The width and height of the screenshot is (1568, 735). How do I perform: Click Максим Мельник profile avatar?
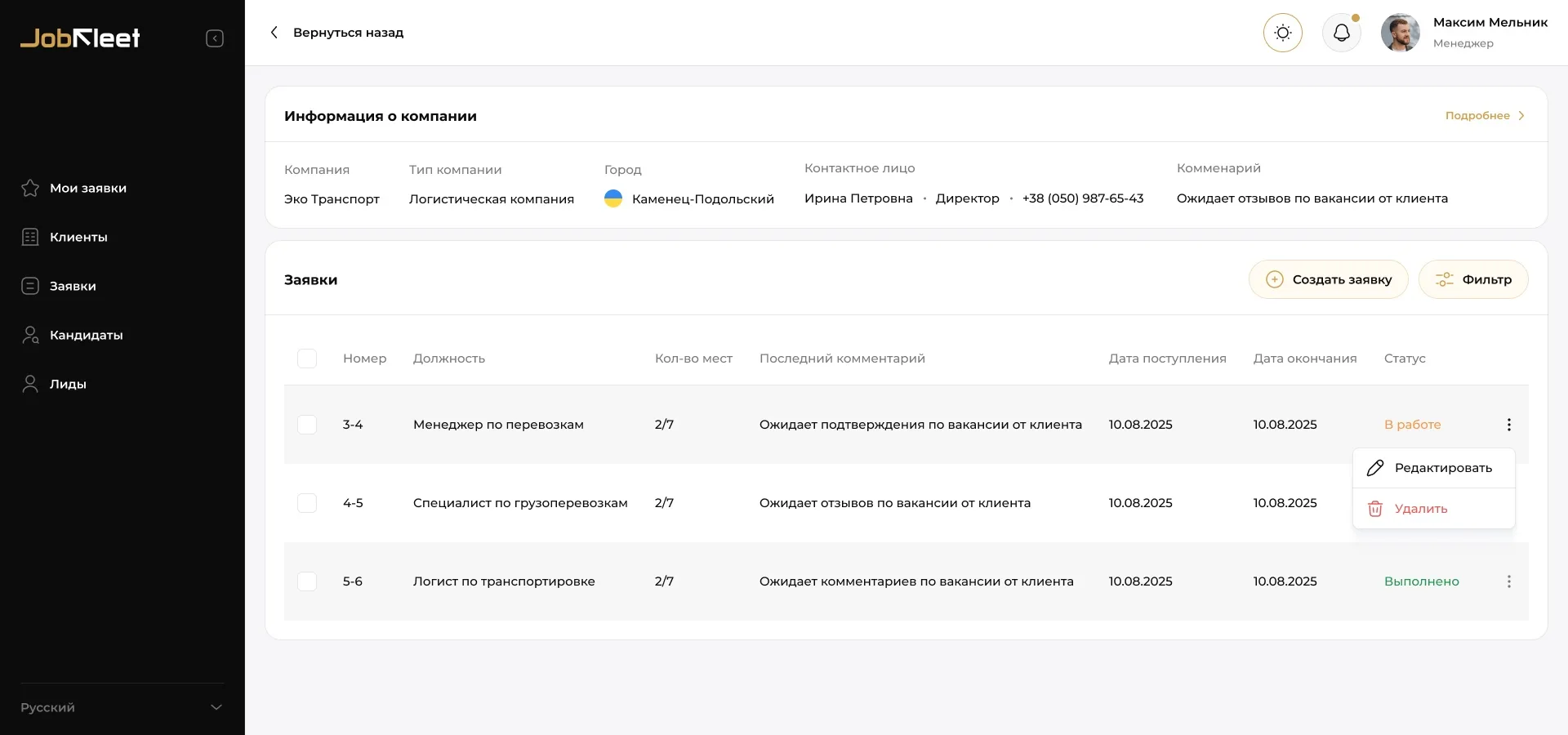click(1400, 33)
